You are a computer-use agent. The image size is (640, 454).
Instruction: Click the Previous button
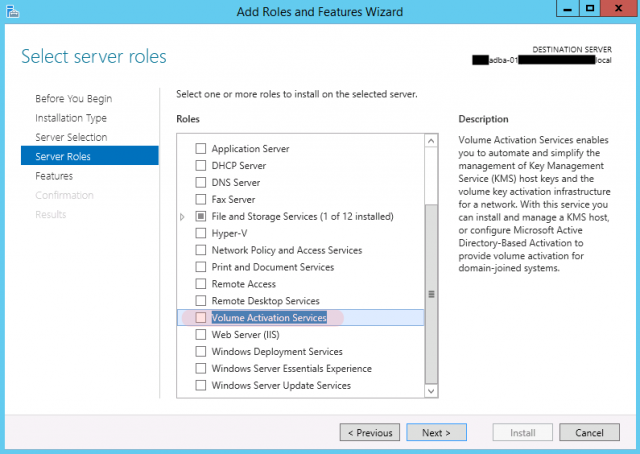370,432
